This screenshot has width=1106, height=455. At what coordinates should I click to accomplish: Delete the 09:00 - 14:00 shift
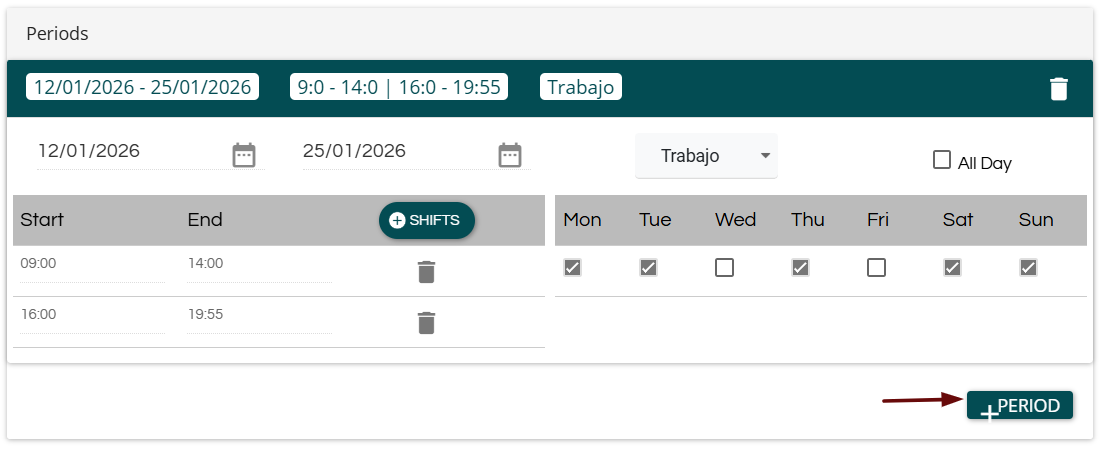click(426, 272)
